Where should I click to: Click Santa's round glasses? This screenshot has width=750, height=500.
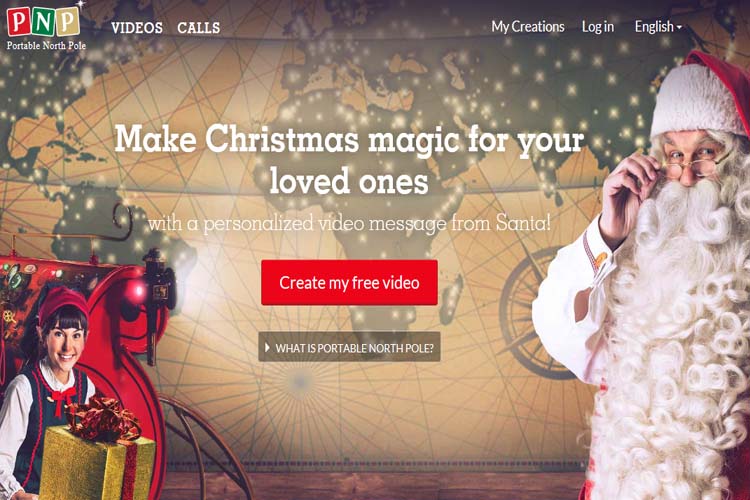pos(690,165)
